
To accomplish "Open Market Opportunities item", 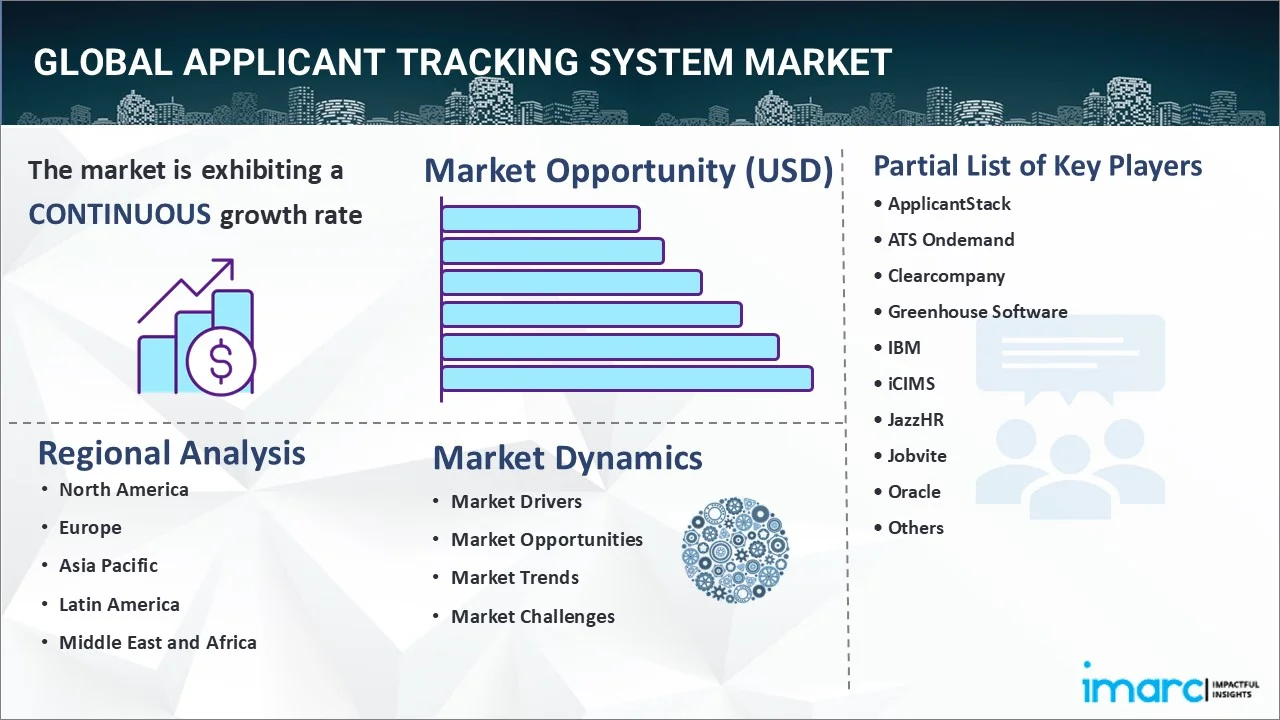I will click(x=546, y=539).
